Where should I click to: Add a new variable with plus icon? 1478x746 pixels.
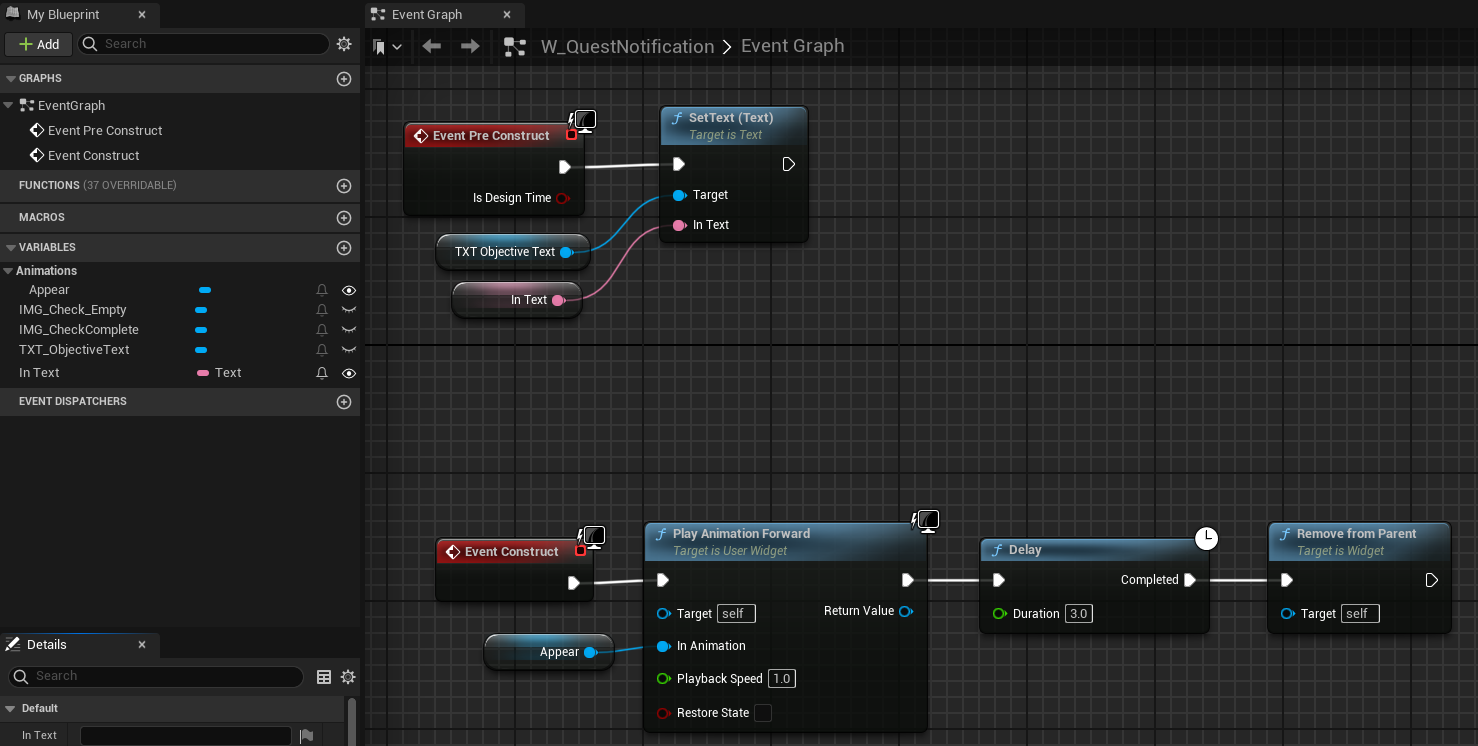pyautogui.click(x=344, y=247)
